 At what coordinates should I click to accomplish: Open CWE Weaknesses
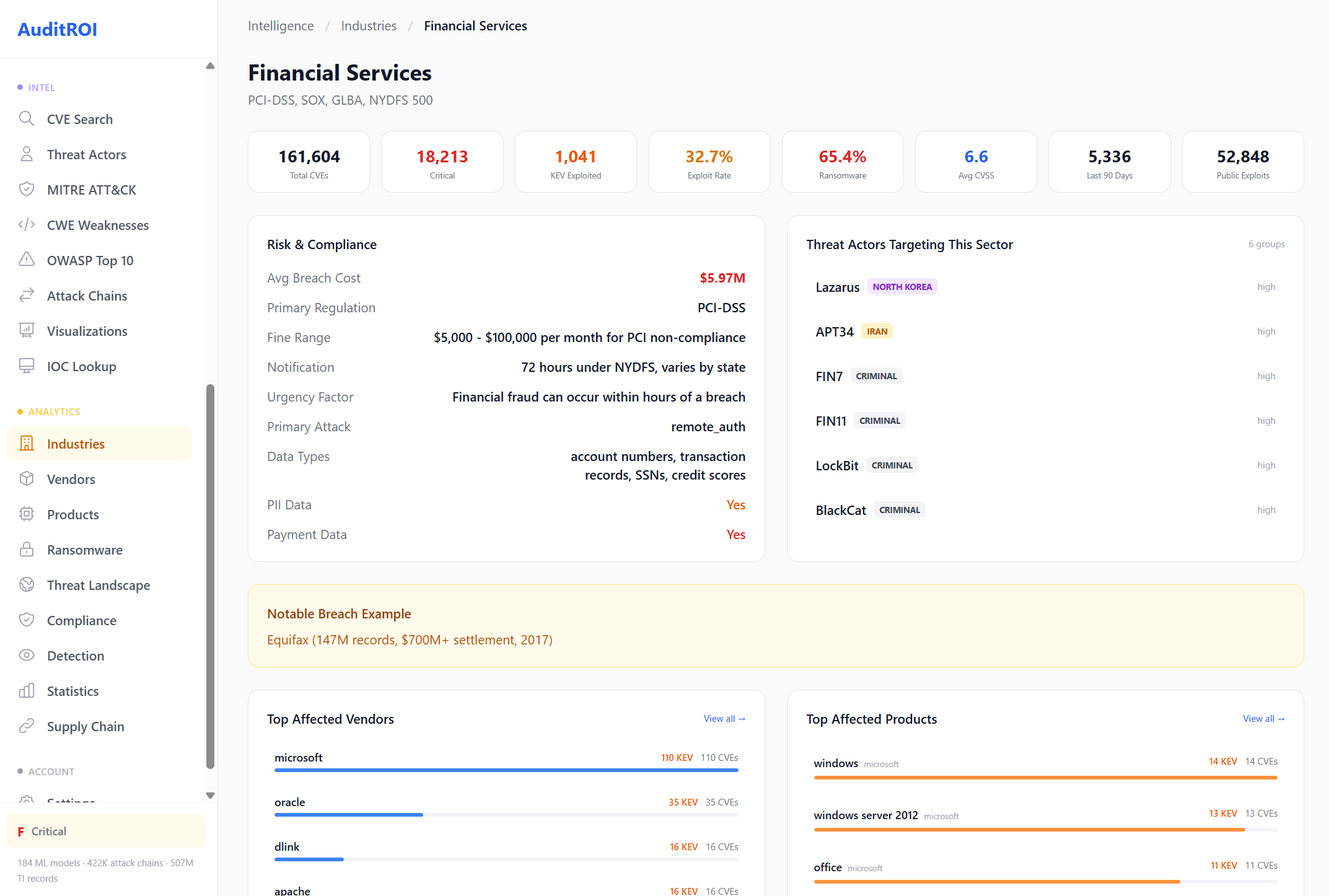(97, 225)
